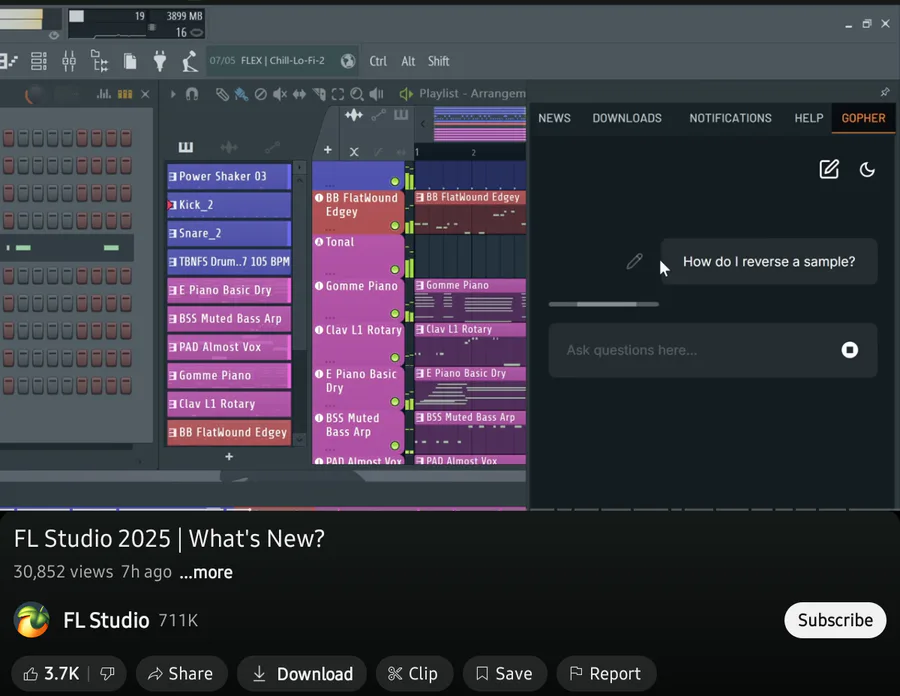The image size is (900, 696).
Task: Open the Playlist menu arrow
Action: (173, 94)
